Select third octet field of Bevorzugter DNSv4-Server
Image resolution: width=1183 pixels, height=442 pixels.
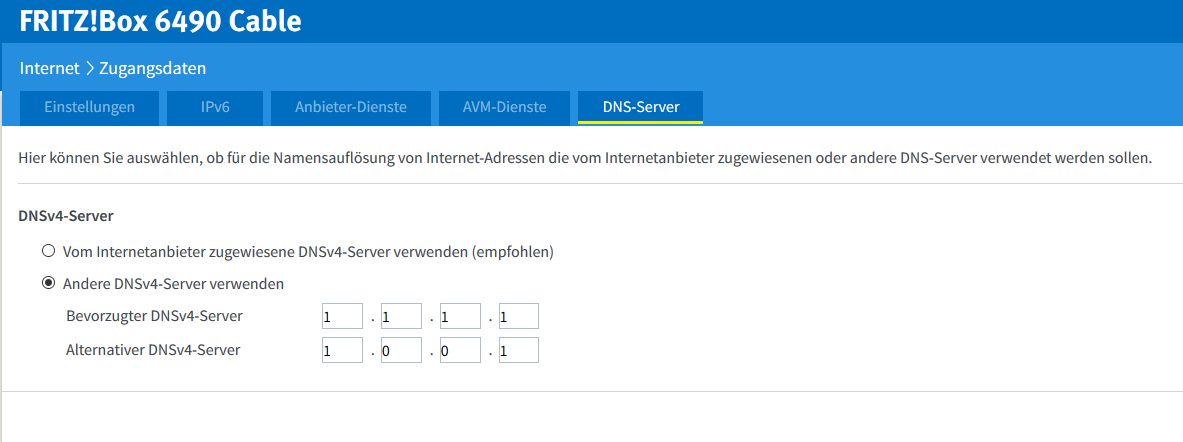459,317
